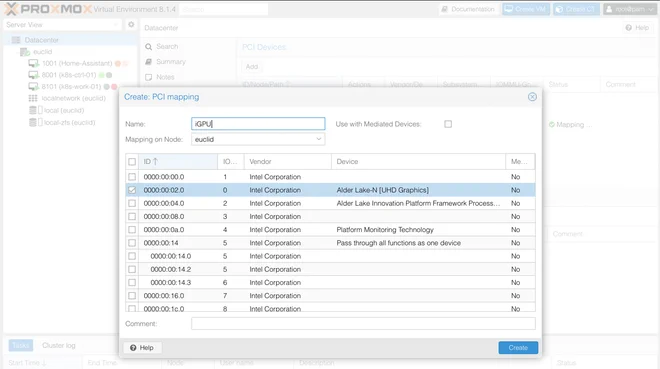Enable Use with Mediated Devices checkbox
The height and width of the screenshot is (369, 660).
(x=448, y=124)
